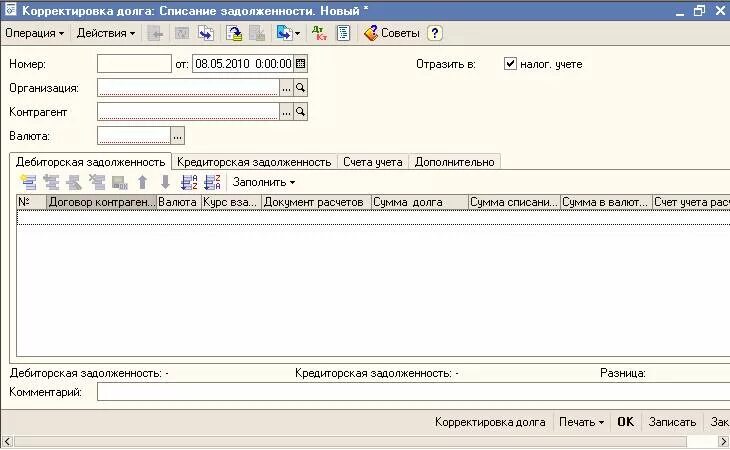Click the move row down arrow
This screenshot has height=450, width=730.
tap(165, 182)
